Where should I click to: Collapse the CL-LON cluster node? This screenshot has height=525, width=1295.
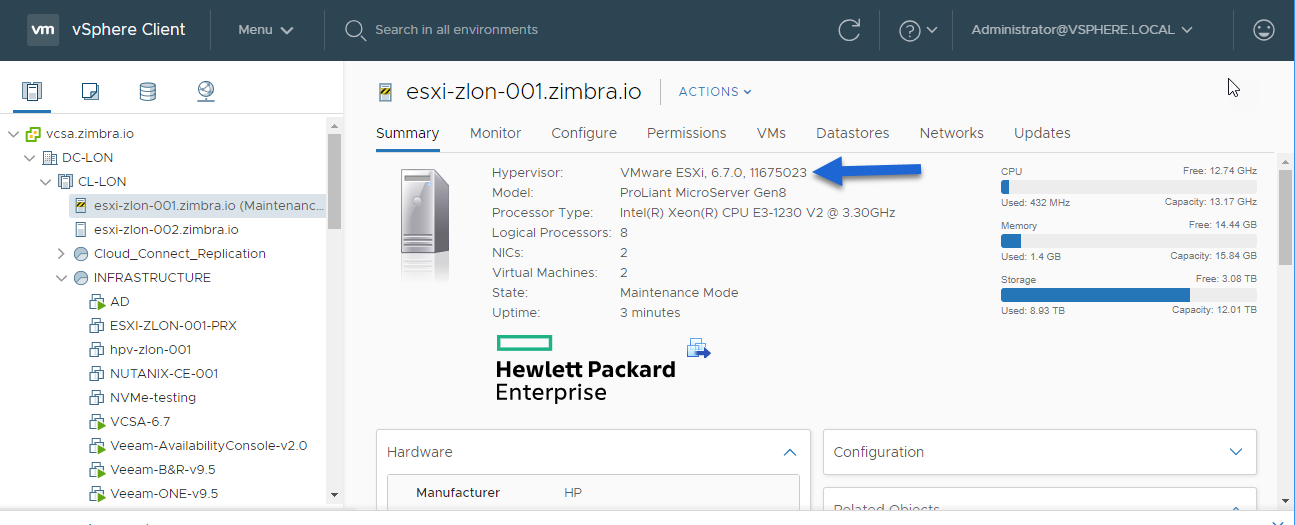coord(46,182)
